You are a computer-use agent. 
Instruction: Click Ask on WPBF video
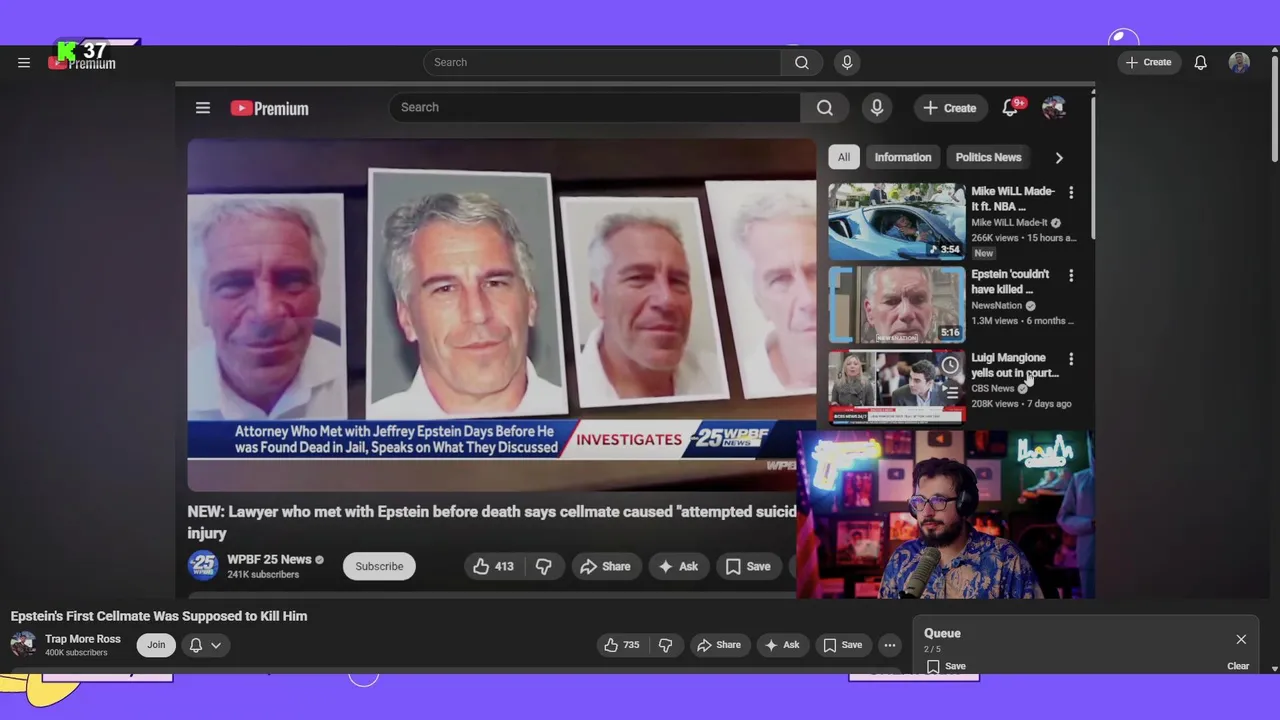678,566
